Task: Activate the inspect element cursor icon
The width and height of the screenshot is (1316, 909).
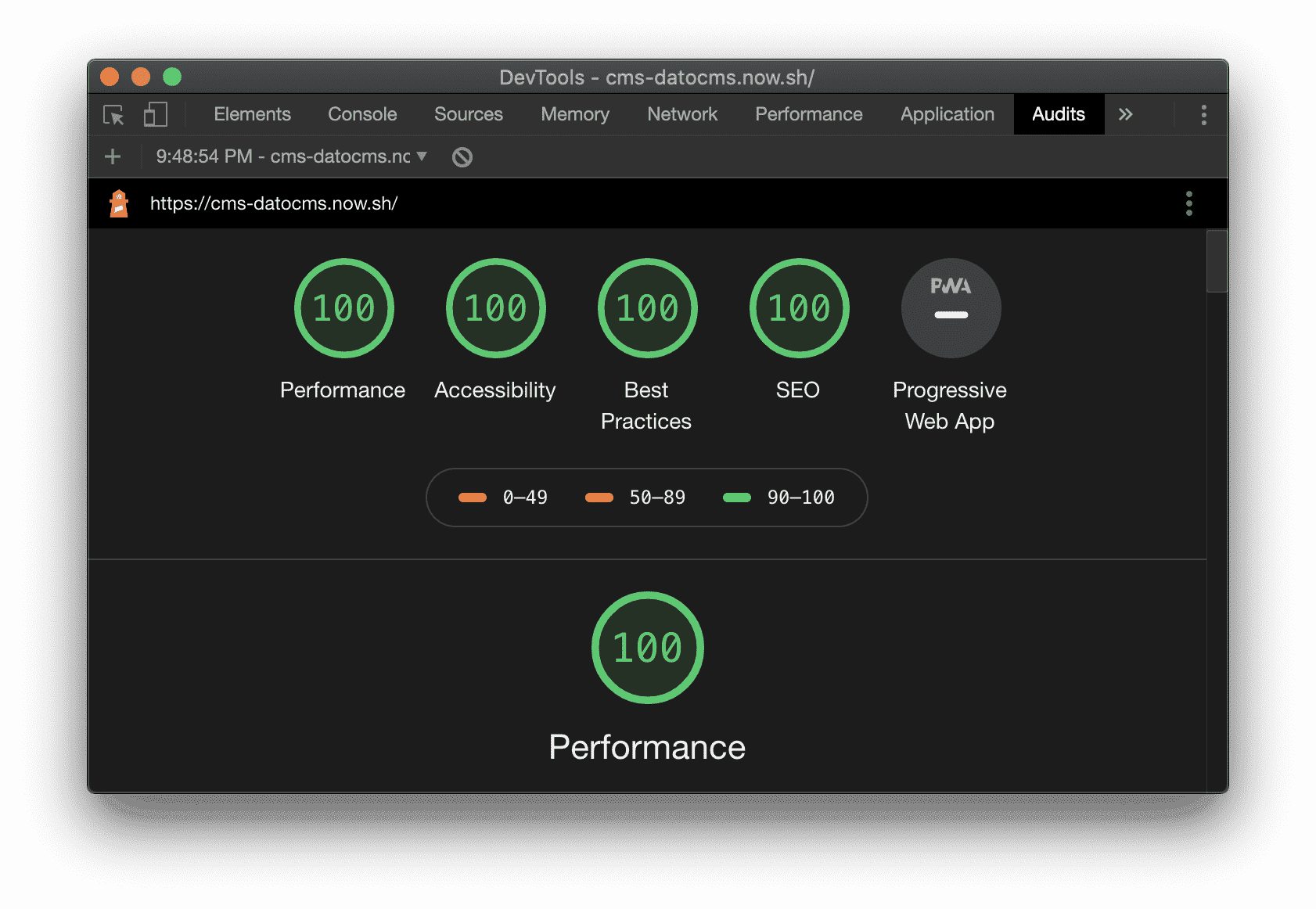Action: [113, 114]
